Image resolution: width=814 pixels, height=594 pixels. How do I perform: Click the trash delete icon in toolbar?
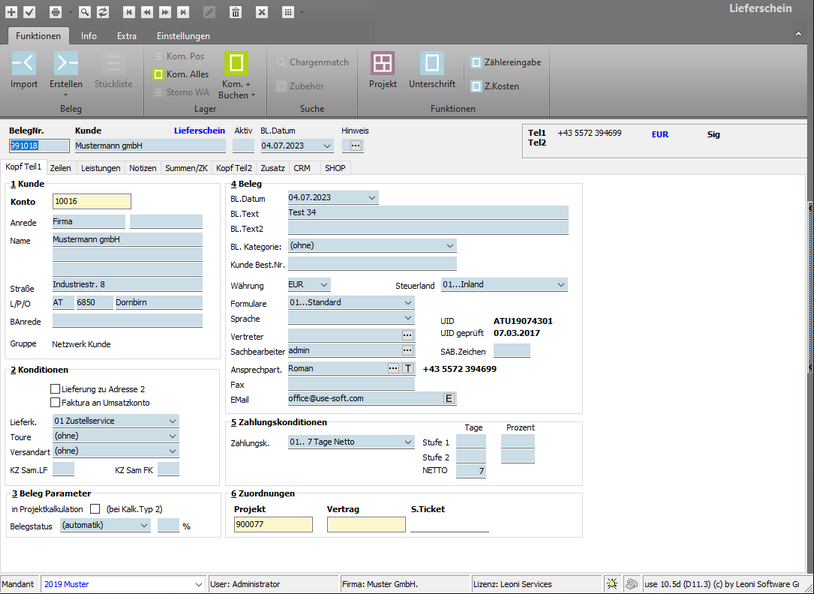click(x=235, y=11)
